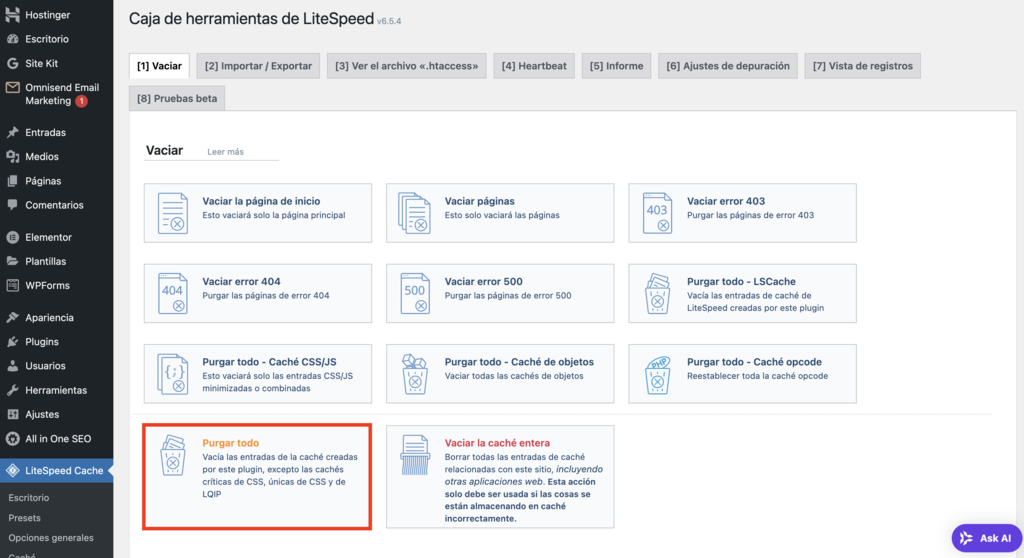This screenshot has width=1024, height=558.
Task: Open the [2] Importar / Exportar tab
Action: point(258,66)
